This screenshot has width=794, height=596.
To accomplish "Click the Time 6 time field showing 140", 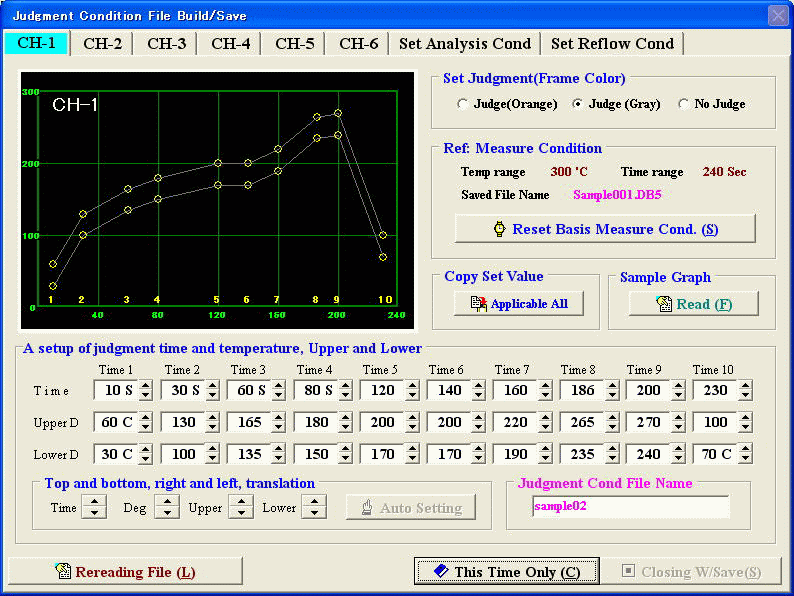I will pyautogui.click(x=450, y=390).
